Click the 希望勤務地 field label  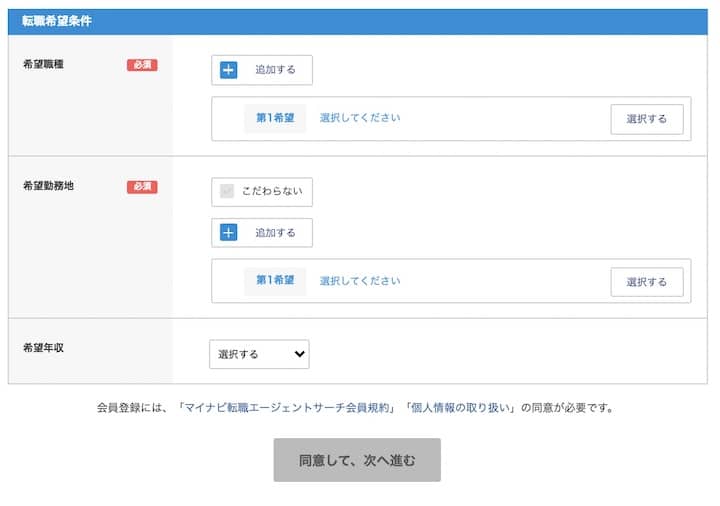[x=48, y=186]
